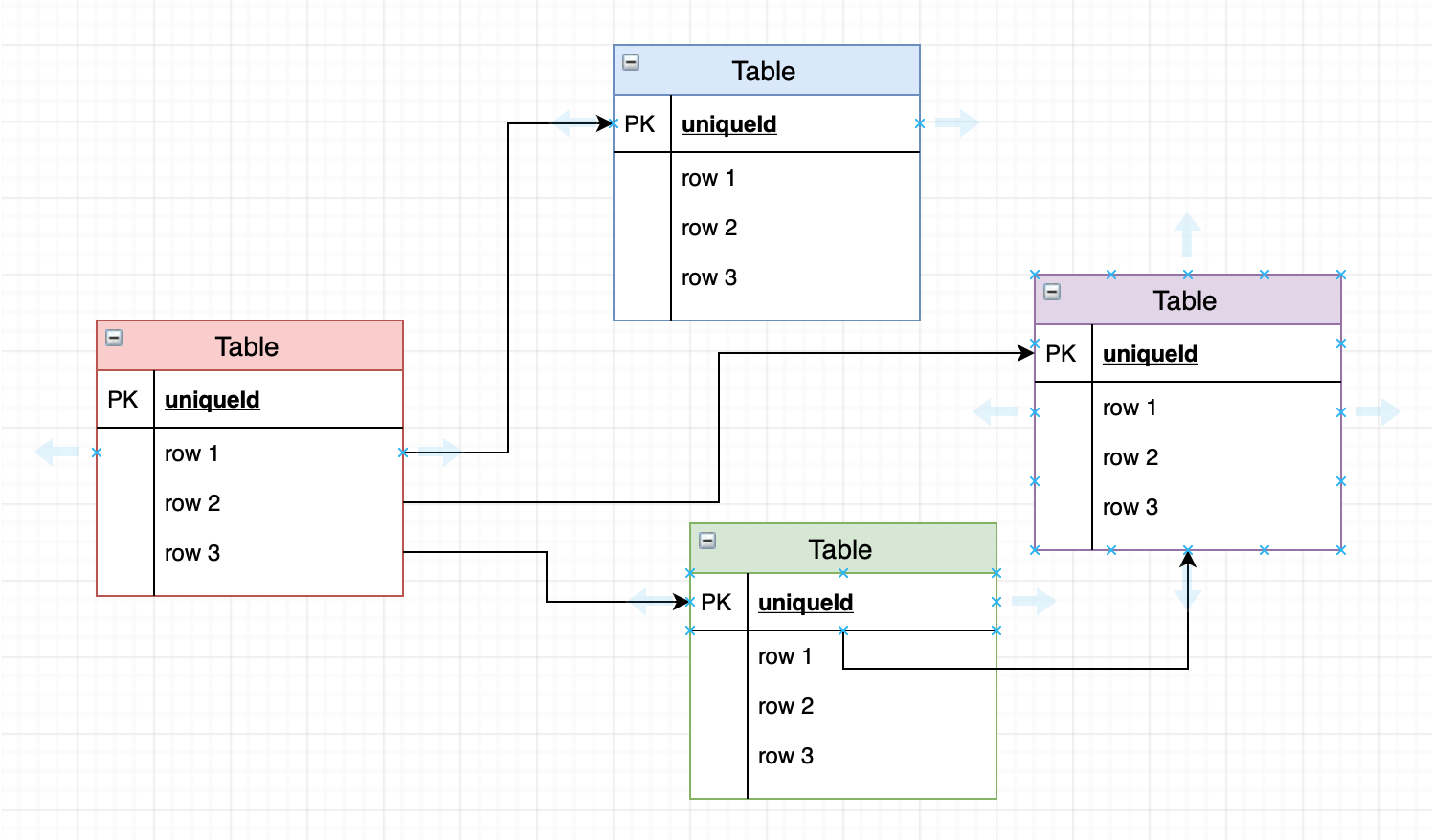The width and height of the screenshot is (1432, 840).
Task: Collapse the green table using its minus icon
Action: coord(708,539)
